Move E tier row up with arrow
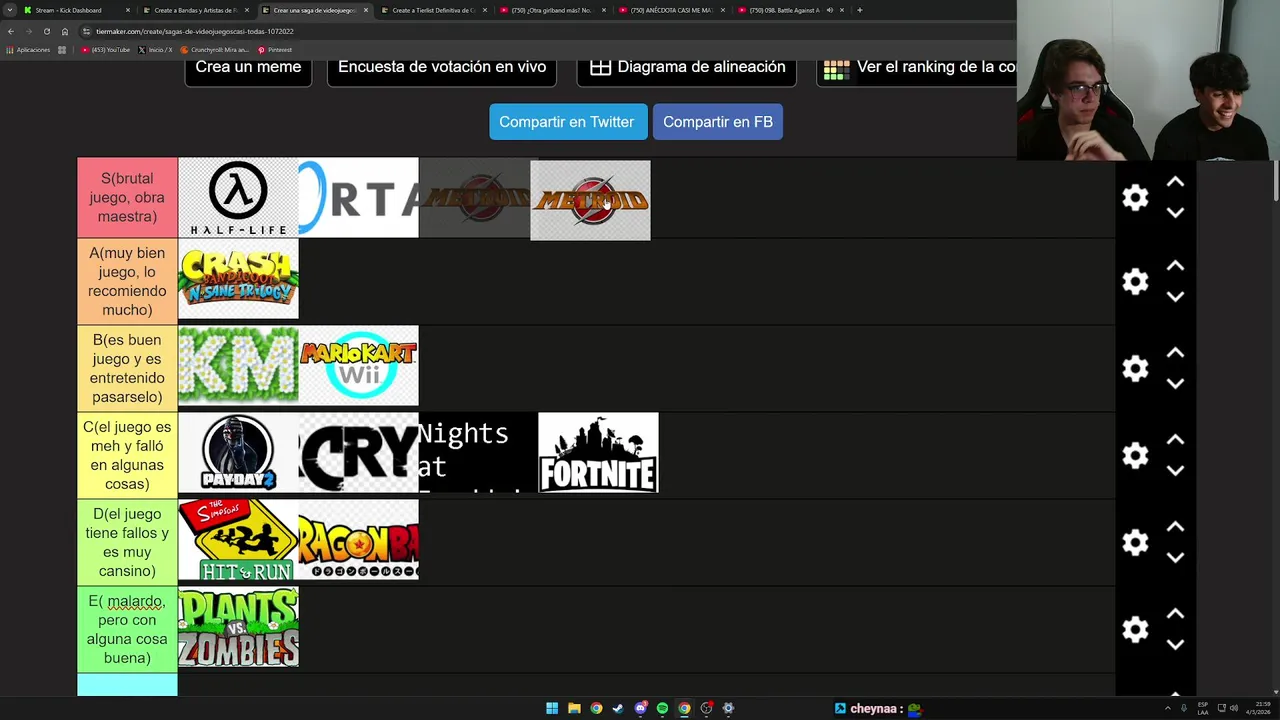This screenshot has height=720, width=1280. [x=1175, y=614]
